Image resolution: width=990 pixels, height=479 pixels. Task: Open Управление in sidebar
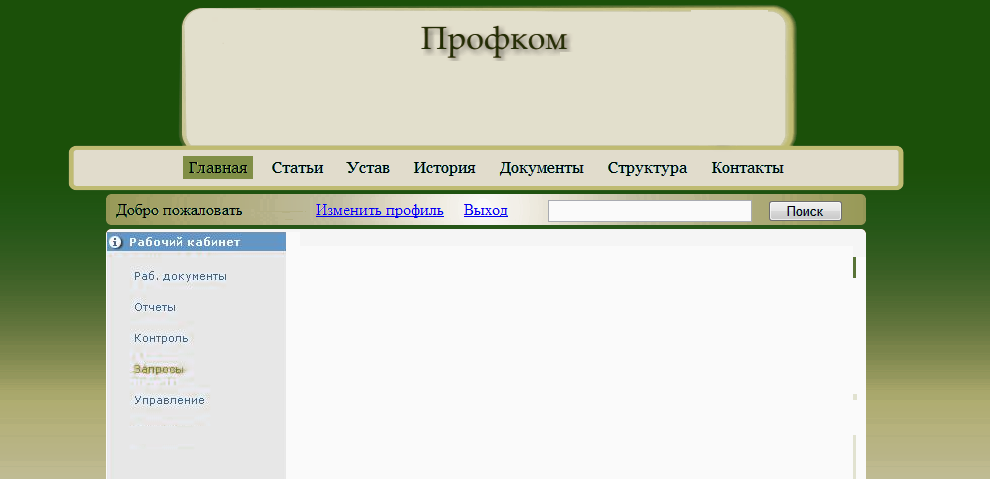point(169,400)
